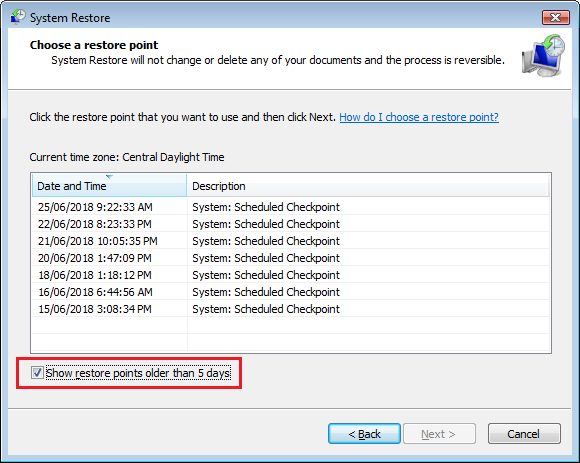Open How do I choose a restore point link

pos(419,117)
